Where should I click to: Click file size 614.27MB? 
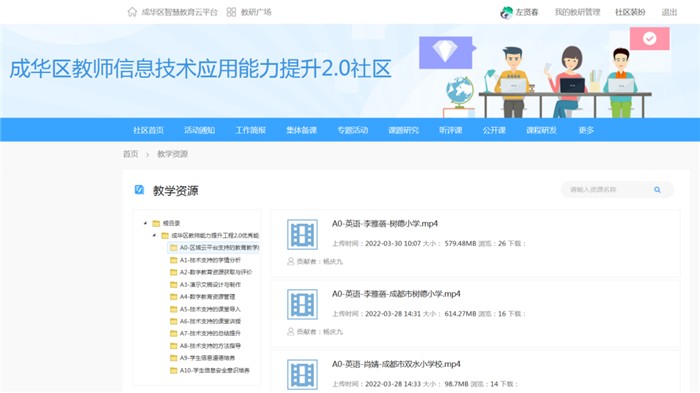click(x=460, y=314)
